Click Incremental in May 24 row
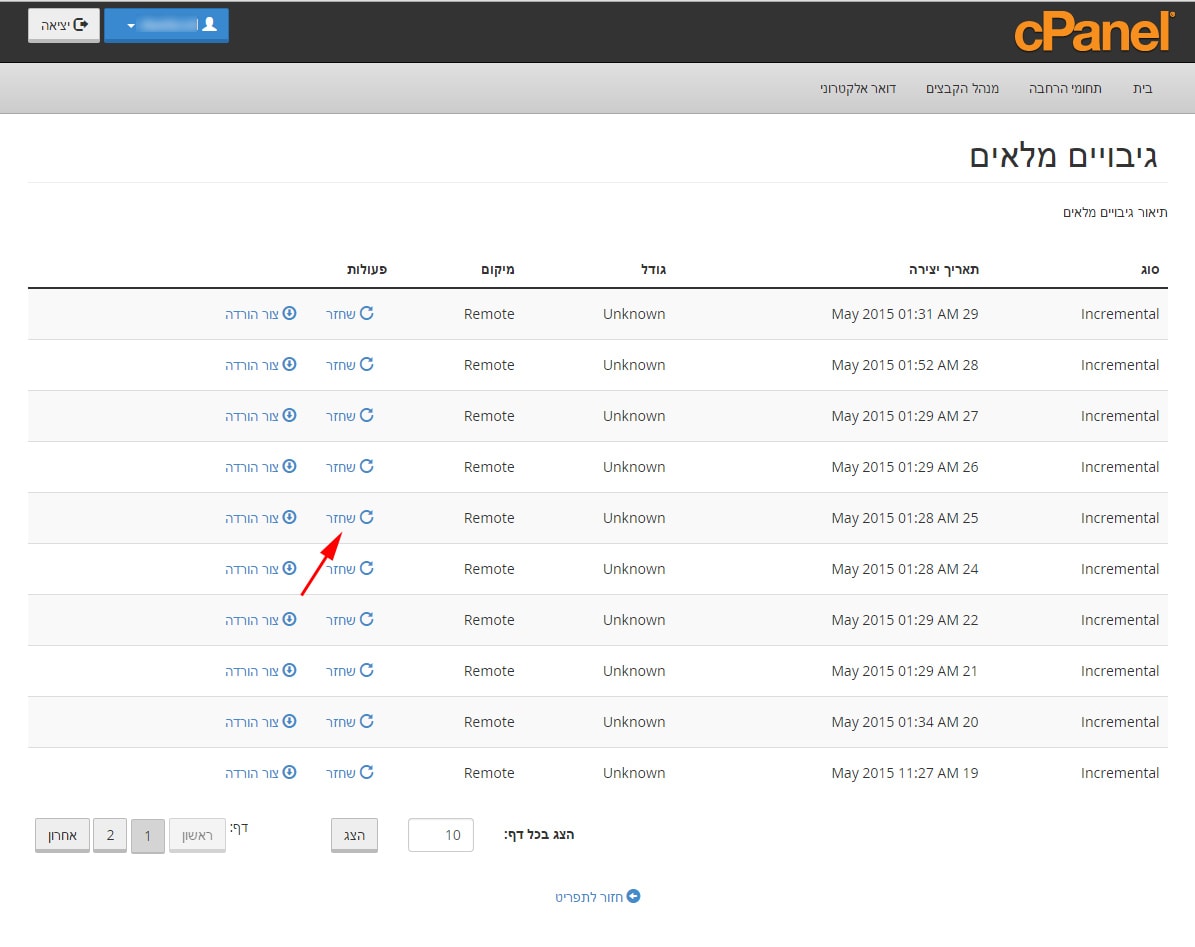Viewport: 1195px width, 947px height. [x=1120, y=569]
